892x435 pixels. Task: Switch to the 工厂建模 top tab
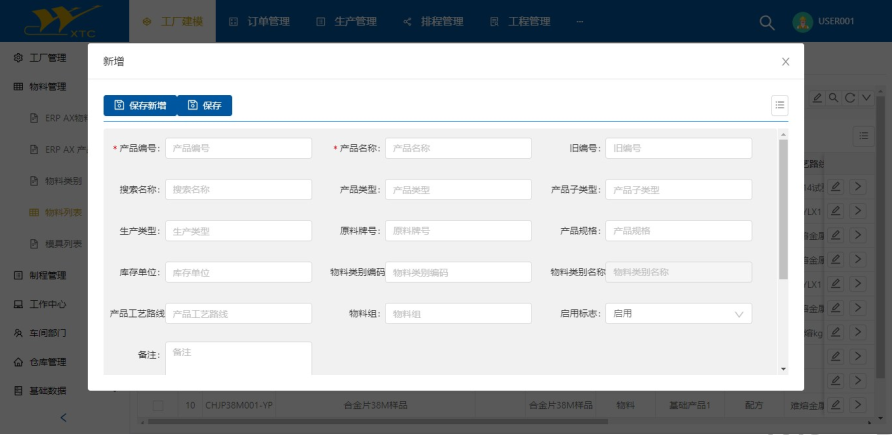click(172, 22)
